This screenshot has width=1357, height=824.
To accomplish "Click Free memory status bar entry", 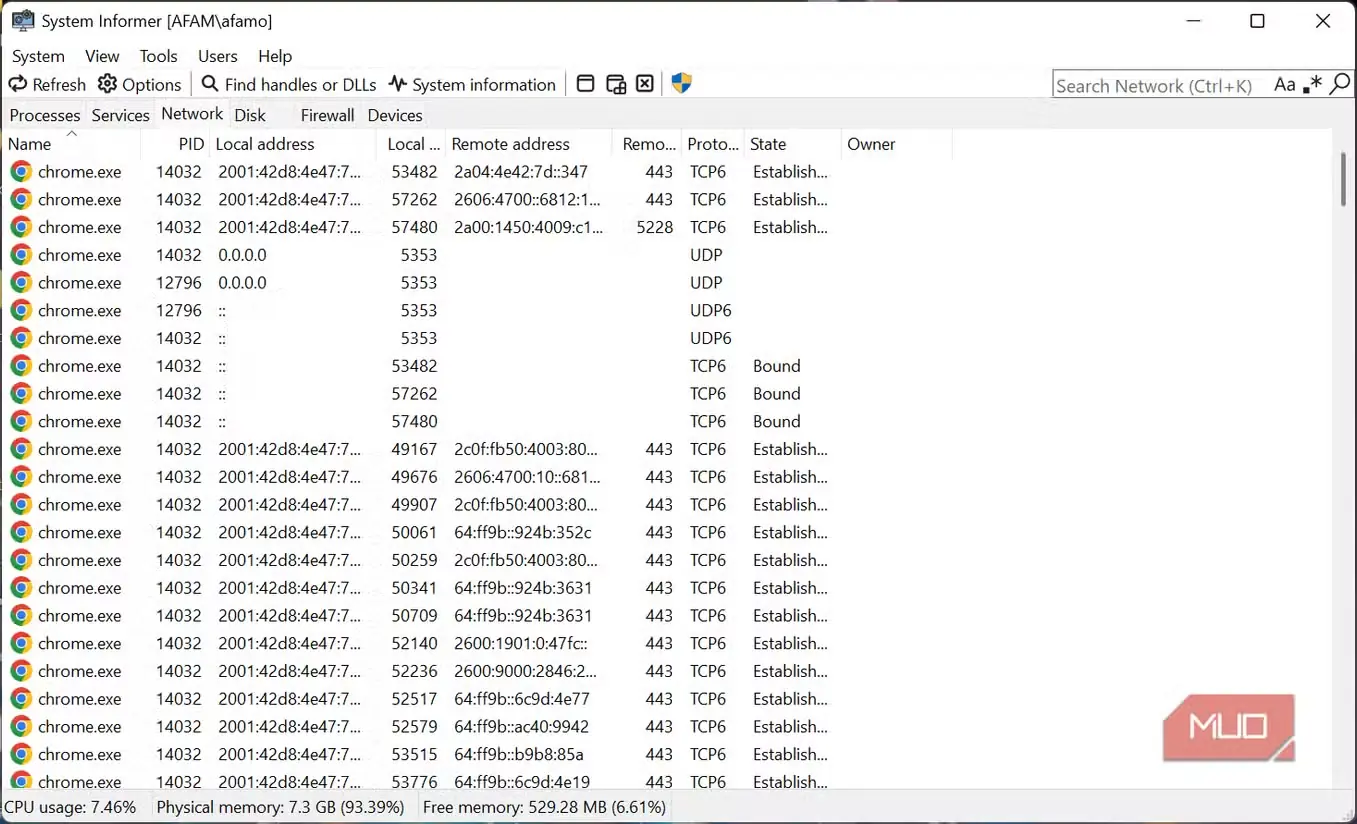I will pos(545,807).
